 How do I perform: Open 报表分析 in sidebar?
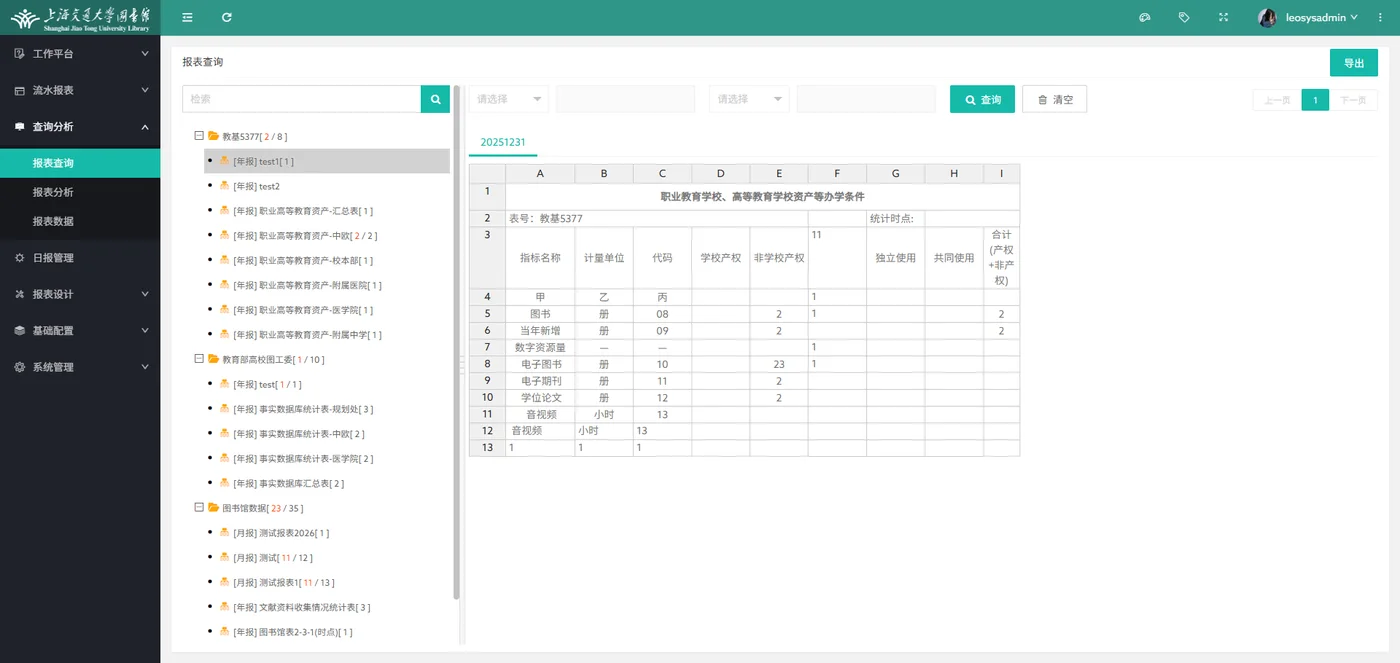(x=80, y=192)
